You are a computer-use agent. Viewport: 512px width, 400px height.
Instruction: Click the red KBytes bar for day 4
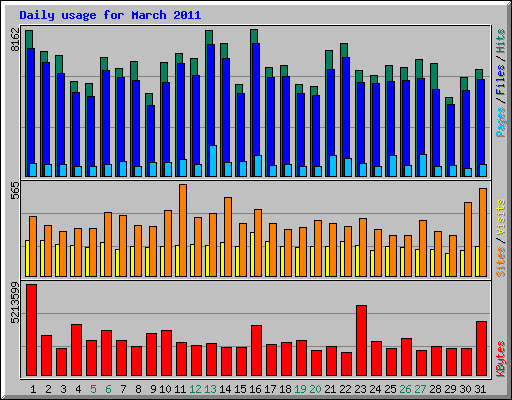pos(77,350)
